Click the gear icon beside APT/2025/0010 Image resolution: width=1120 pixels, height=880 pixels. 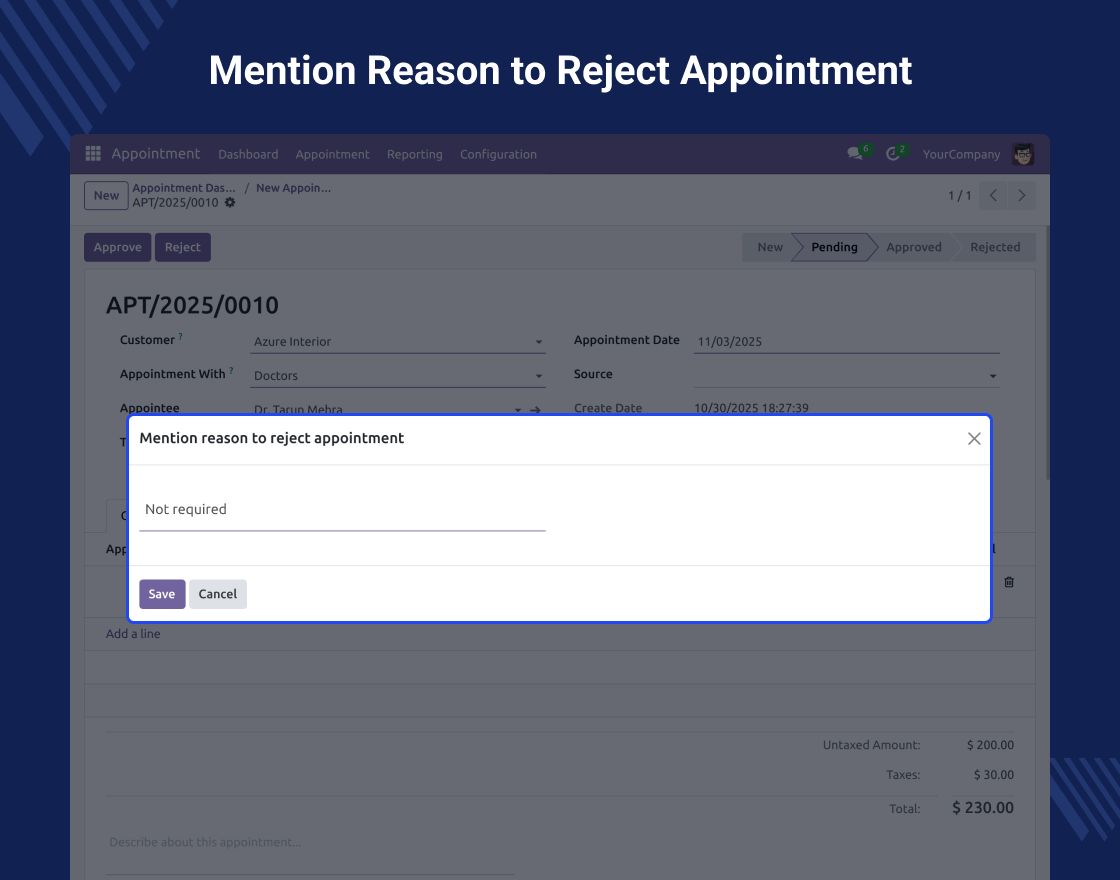coord(230,203)
